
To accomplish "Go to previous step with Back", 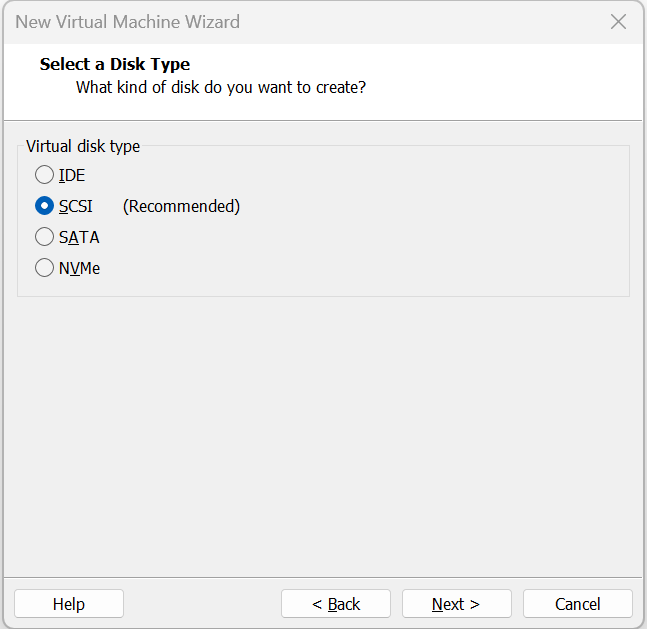I will (336, 604).
